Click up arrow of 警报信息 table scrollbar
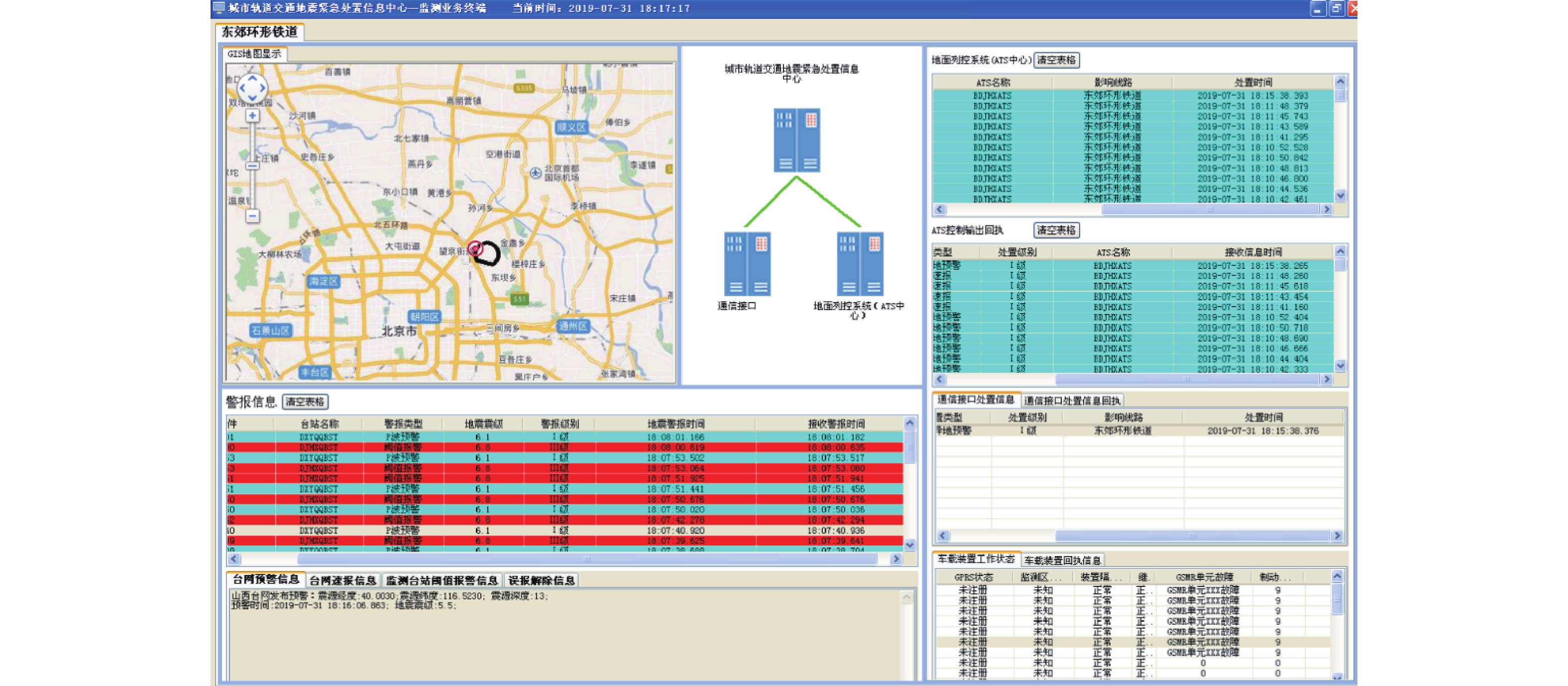Screen dimensions: 1568x686 point(909,423)
